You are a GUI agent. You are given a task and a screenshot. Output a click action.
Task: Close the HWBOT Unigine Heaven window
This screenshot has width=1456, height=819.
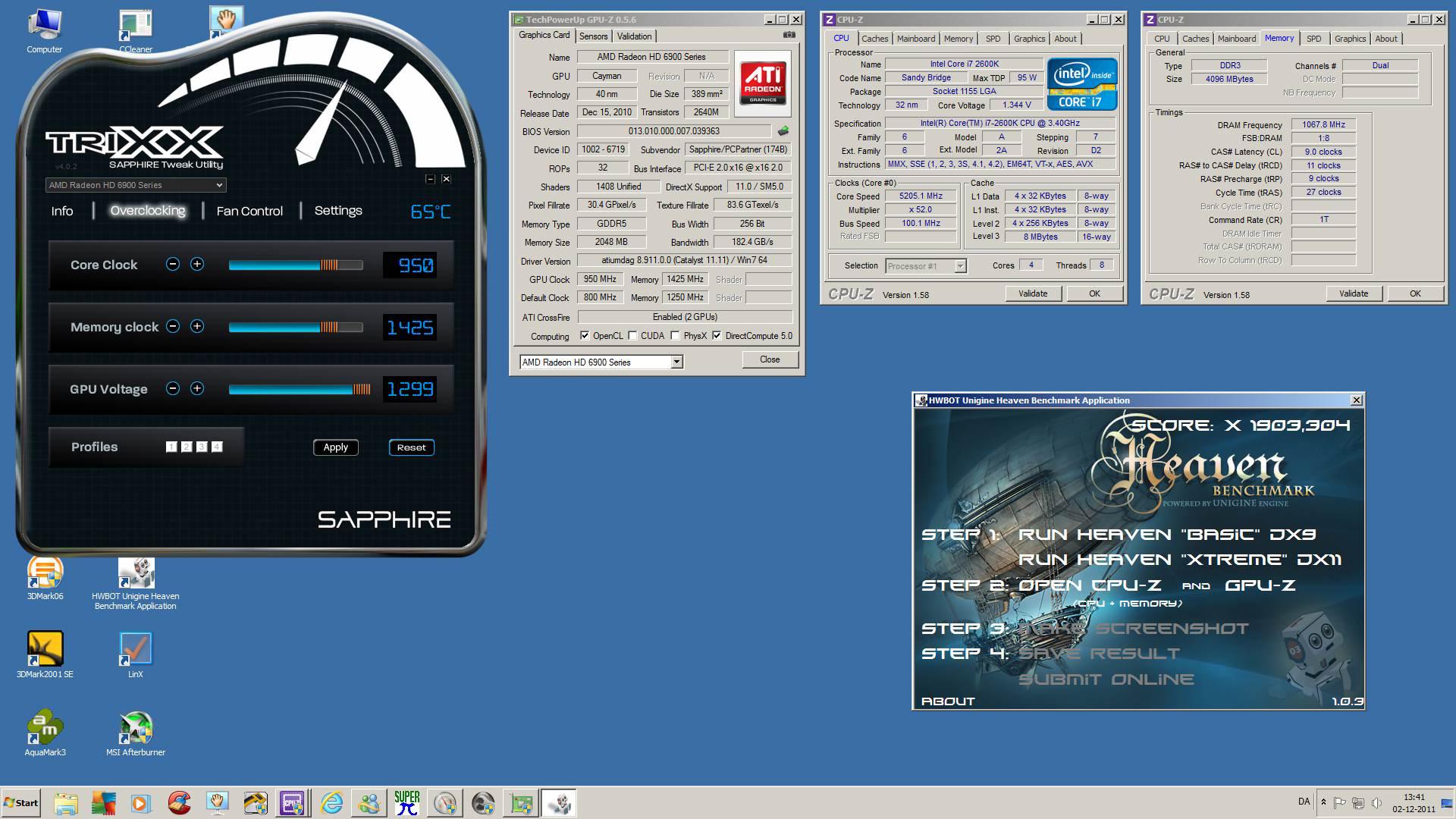pyautogui.click(x=1357, y=400)
